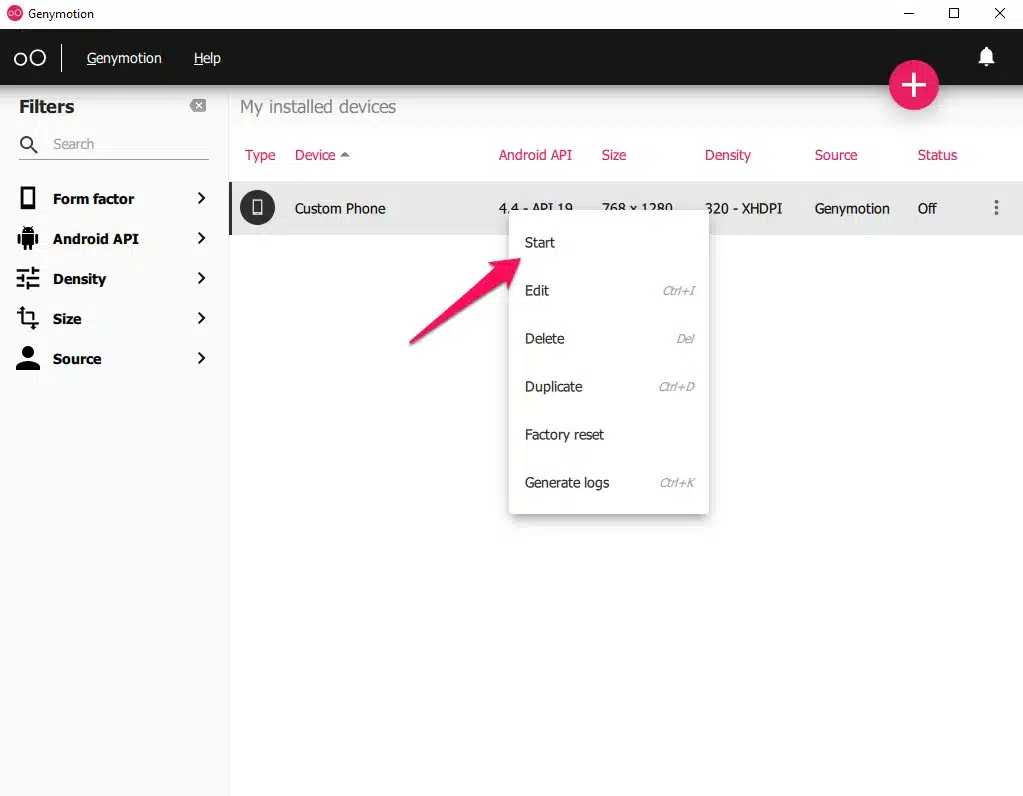
Task: Open the notifications bell
Action: pyautogui.click(x=986, y=57)
